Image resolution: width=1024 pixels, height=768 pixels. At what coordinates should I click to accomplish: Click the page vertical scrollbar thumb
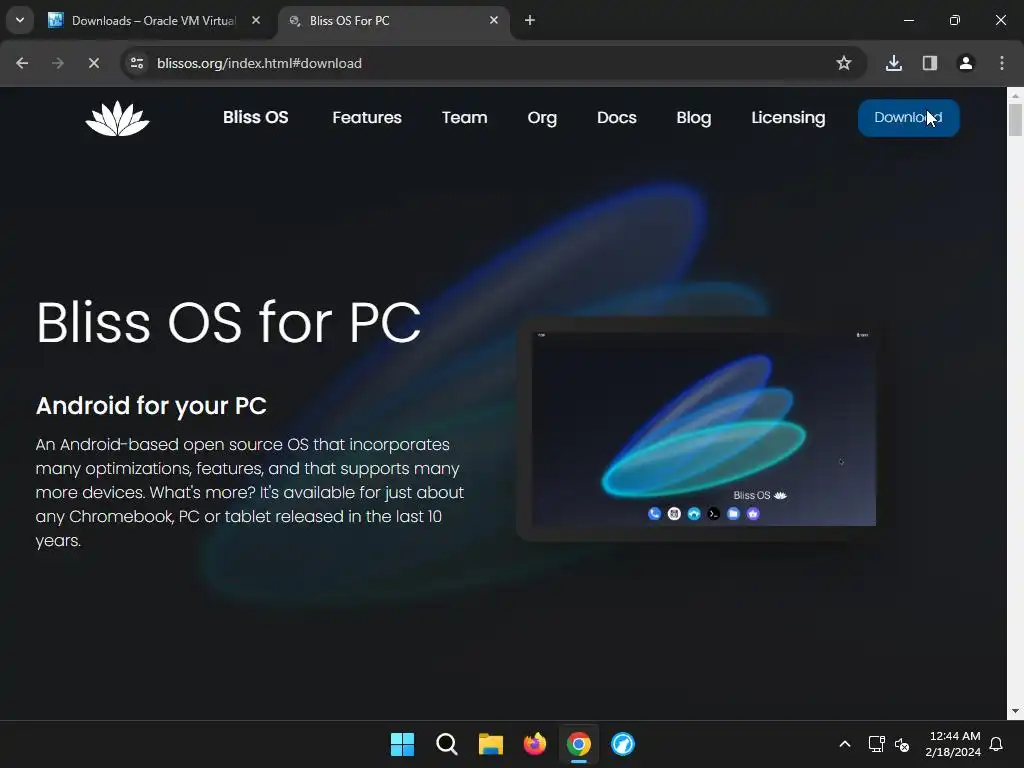(1015, 120)
